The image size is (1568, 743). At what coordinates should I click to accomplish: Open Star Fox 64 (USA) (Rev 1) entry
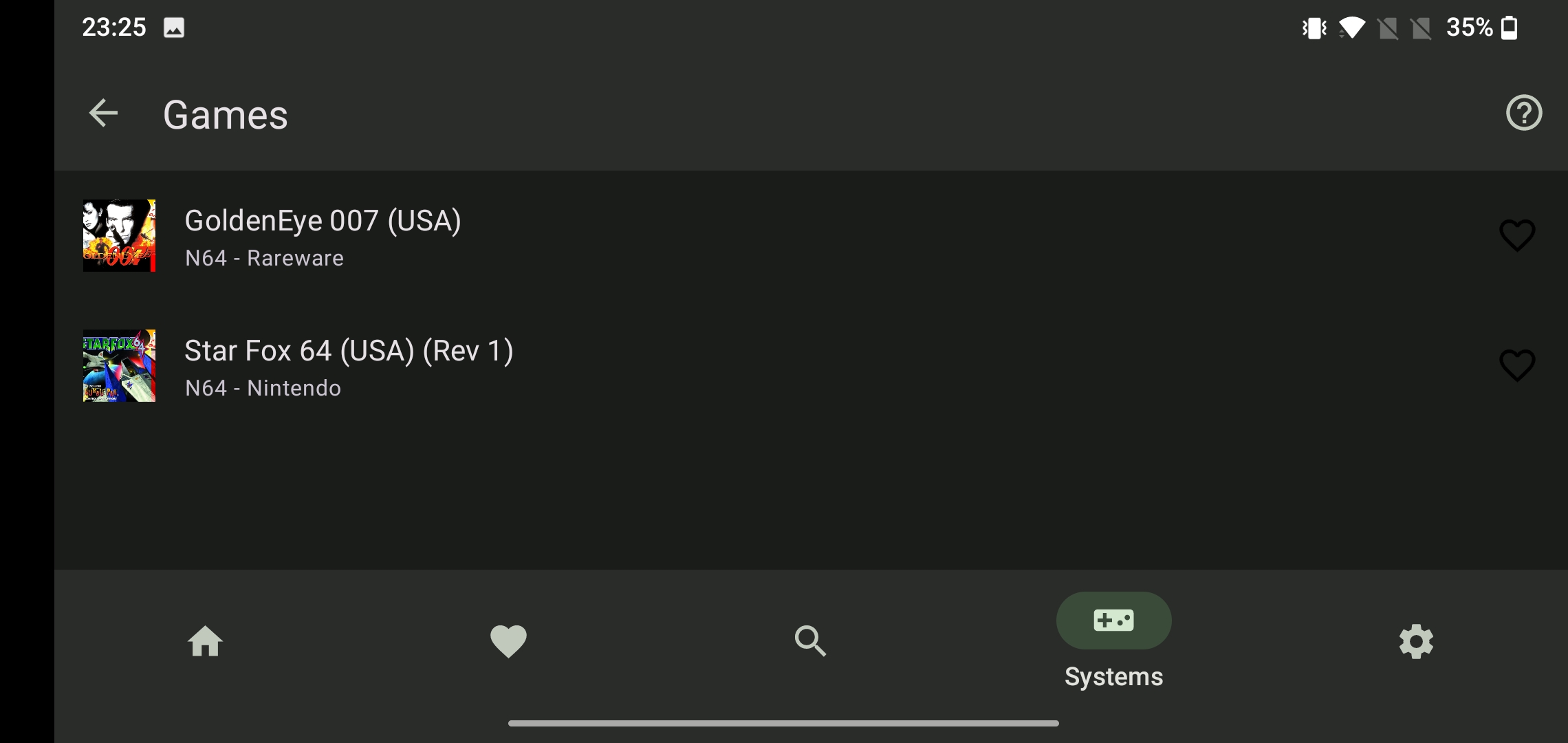[481, 366]
